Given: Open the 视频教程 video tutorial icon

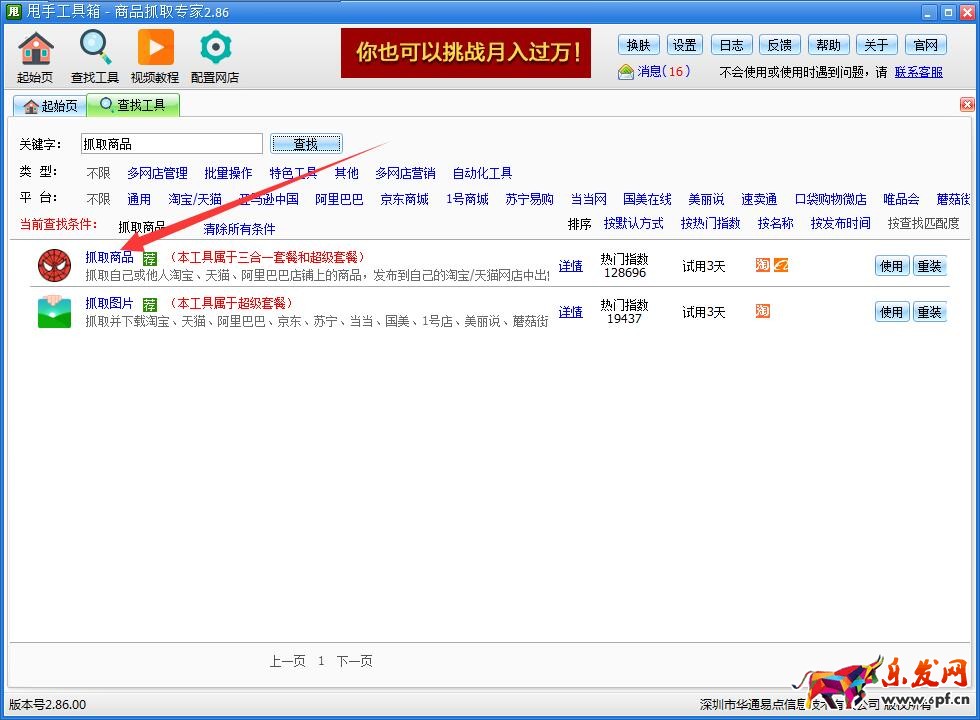Looking at the screenshot, I should pos(155,48).
